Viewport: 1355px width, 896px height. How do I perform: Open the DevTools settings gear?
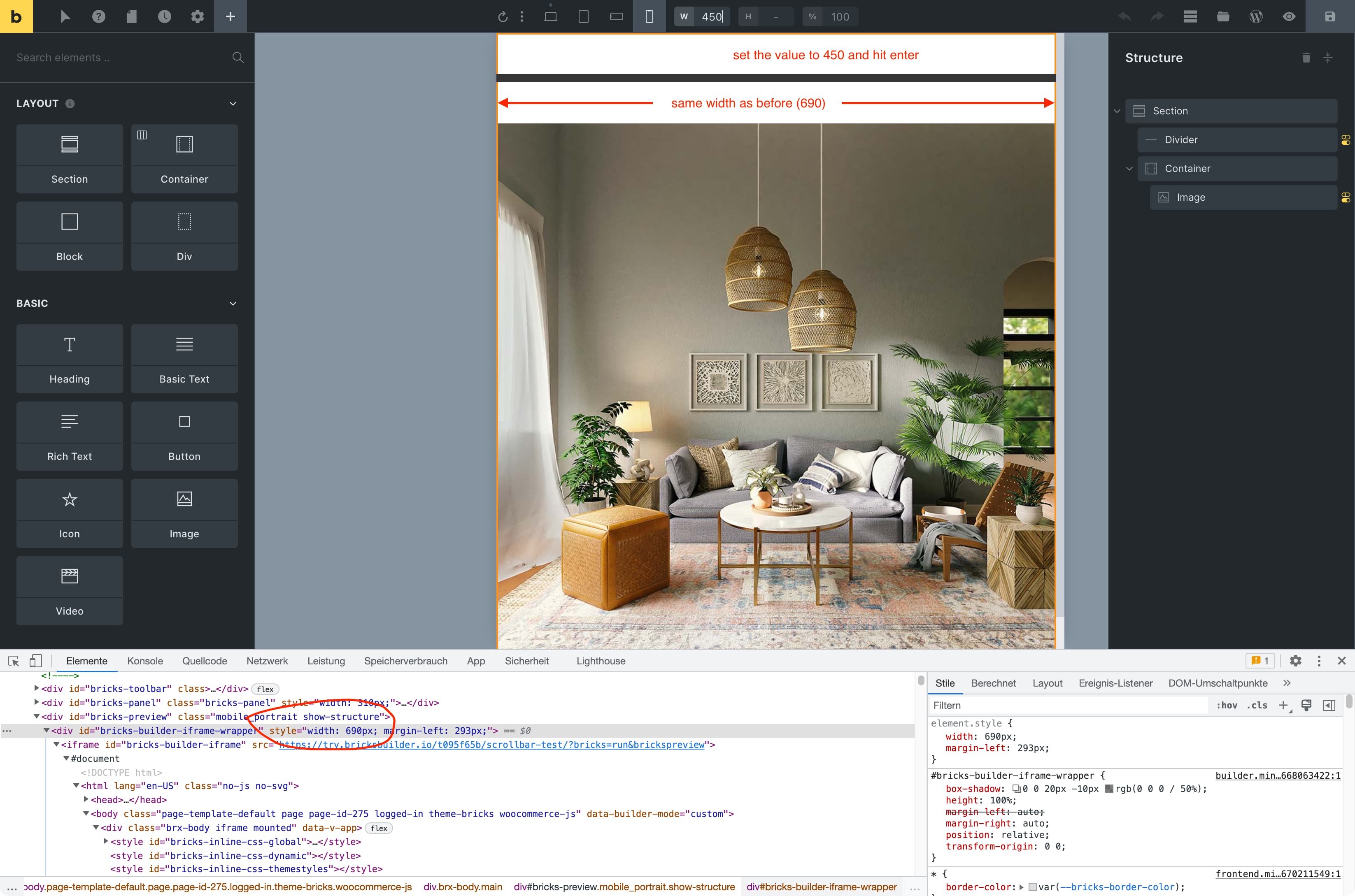click(1296, 661)
